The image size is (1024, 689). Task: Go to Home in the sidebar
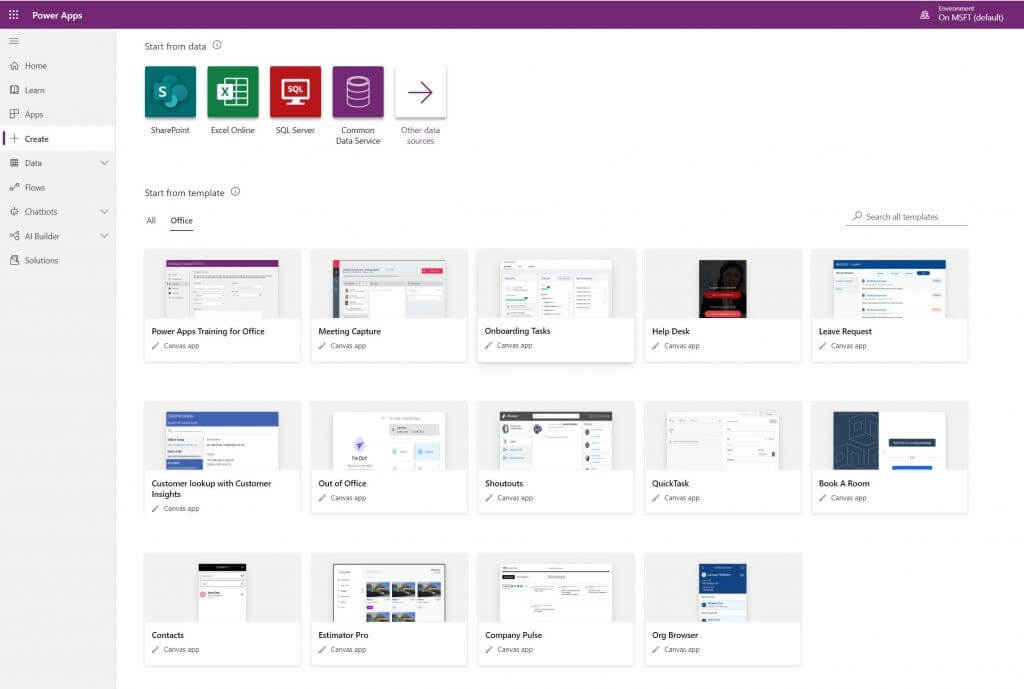point(35,66)
